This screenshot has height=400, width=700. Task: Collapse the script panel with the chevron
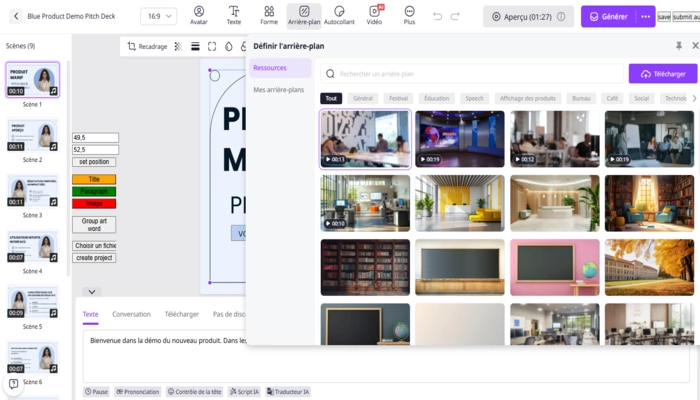click(92, 292)
